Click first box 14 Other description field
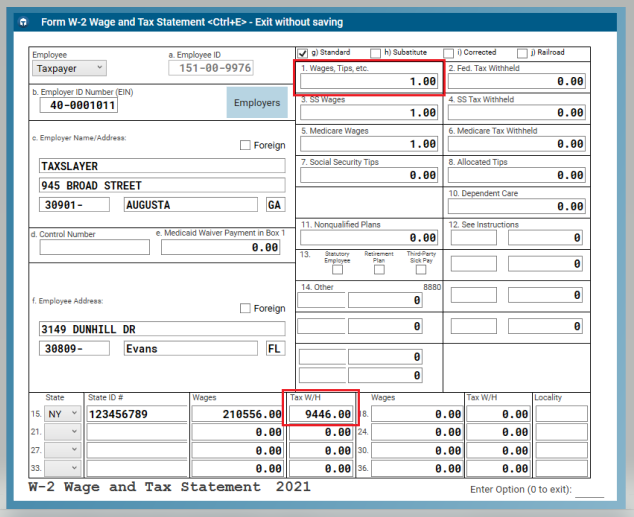 click(321, 300)
